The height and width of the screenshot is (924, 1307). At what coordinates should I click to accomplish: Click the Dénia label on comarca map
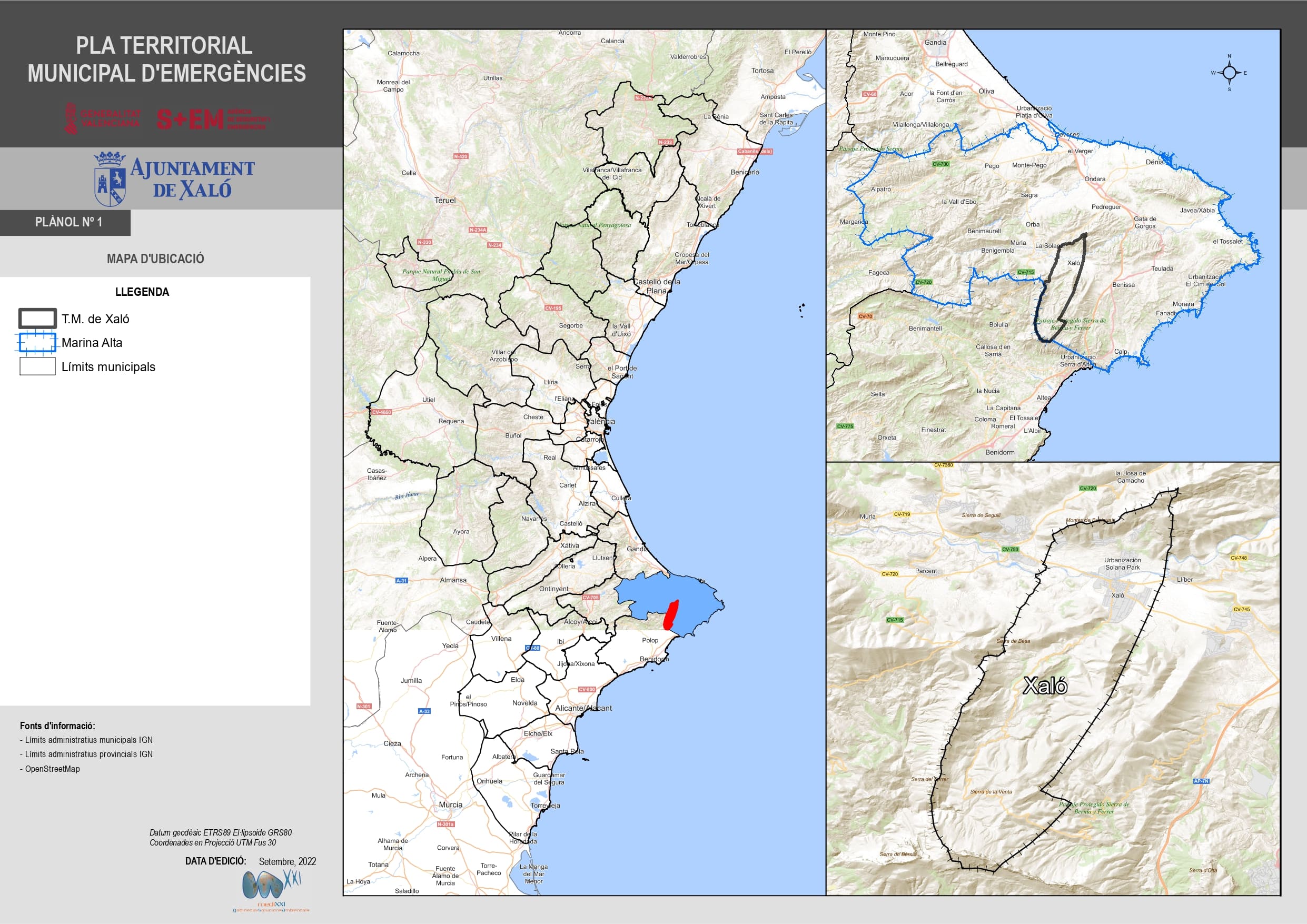[x=1154, y=162]
